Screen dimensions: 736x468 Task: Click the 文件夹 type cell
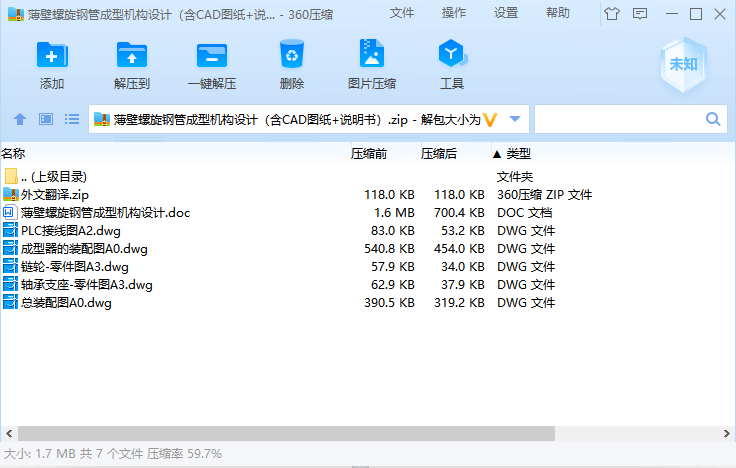point(515,177)
